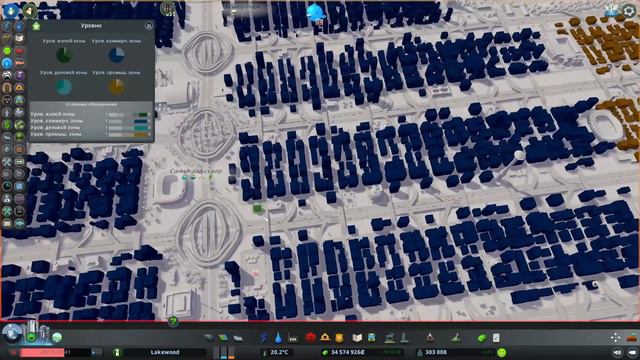This screenshot has width=640, height=360.
Task: Open the purple Pollution info view
Action: point(19,76)
